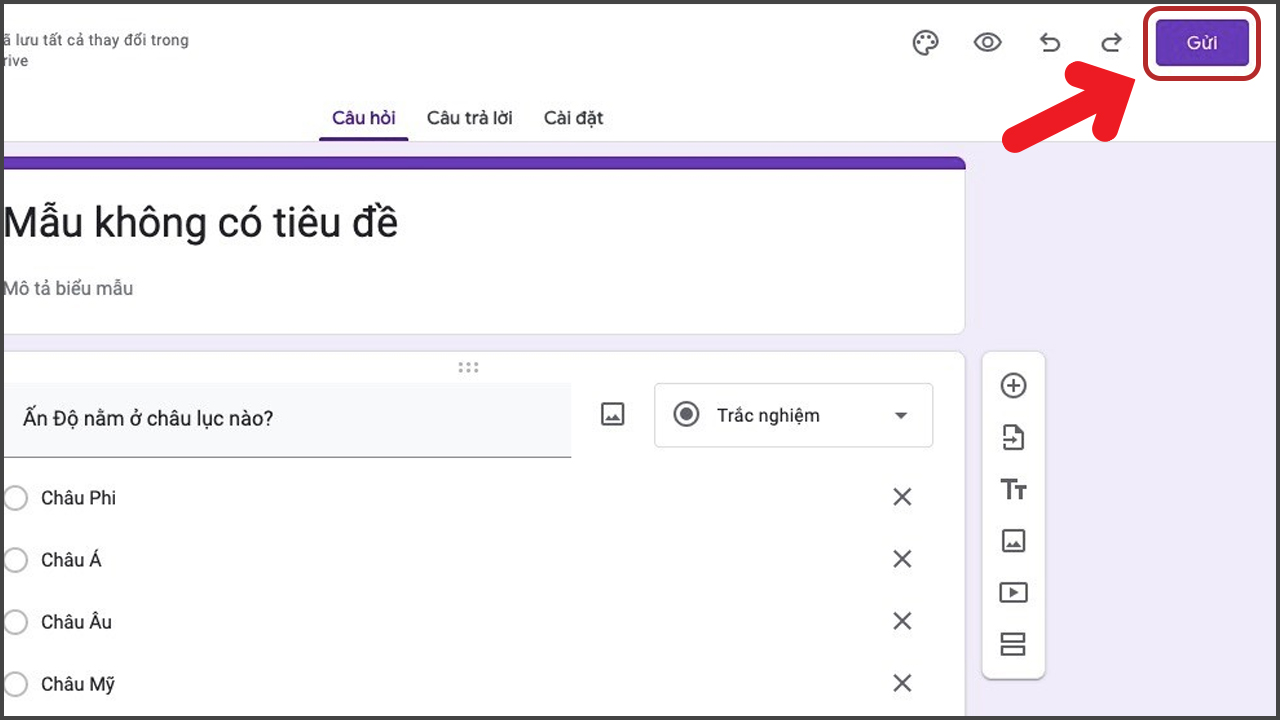Add a video from the side toolbar
Image resolution: width=1280 pixels, height=720 pixels.
(1013, 593)
